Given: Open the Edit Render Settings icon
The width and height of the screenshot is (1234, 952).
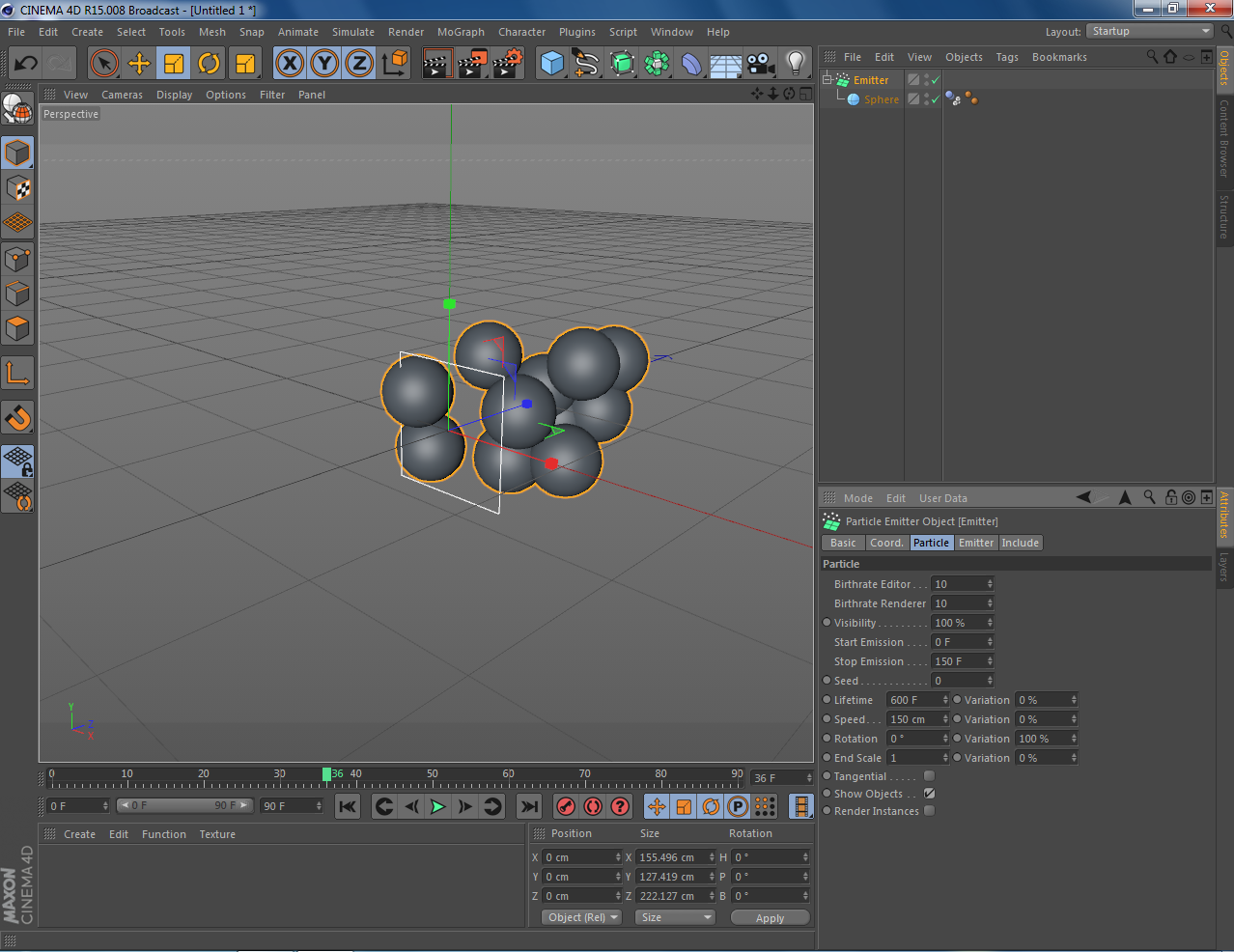Looking at the screenshot, I should [507, 64].
